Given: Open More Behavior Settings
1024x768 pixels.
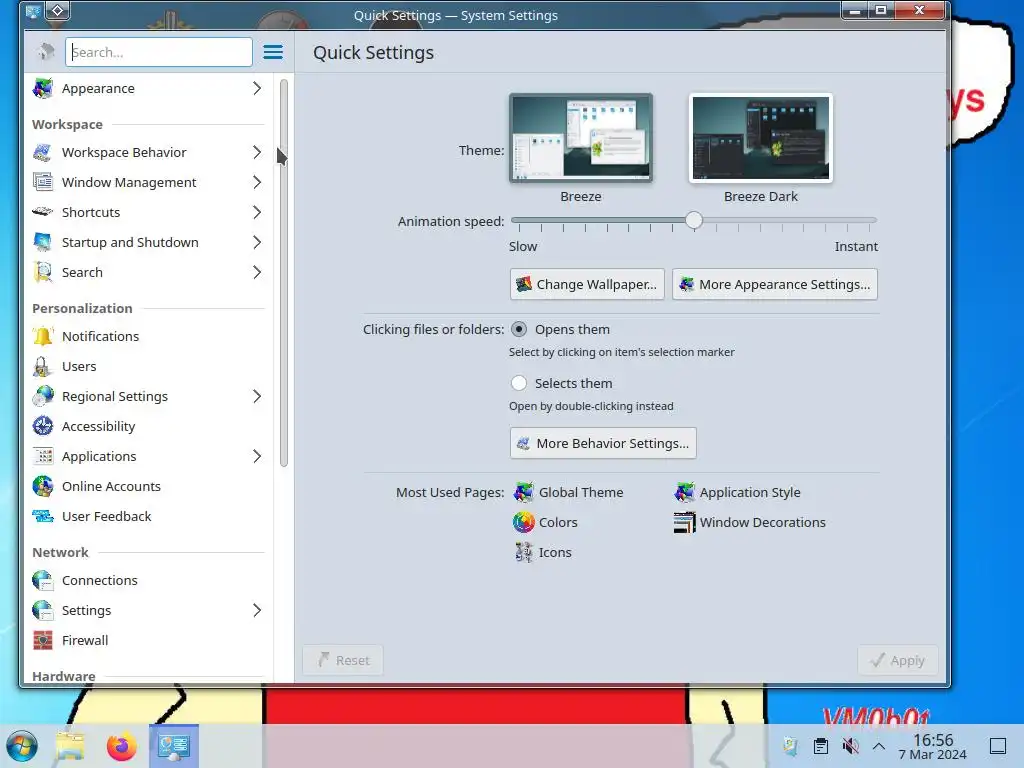Looking at the screenshot, I should click(x=603, y=443).
